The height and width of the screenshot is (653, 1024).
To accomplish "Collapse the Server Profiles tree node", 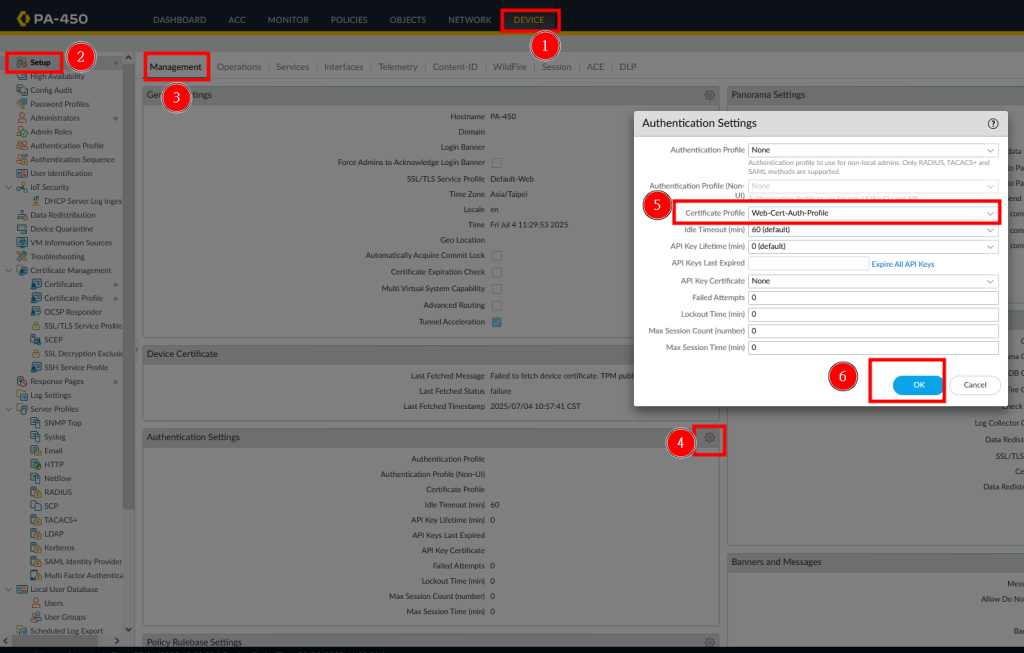I will (x=8, y=409).
